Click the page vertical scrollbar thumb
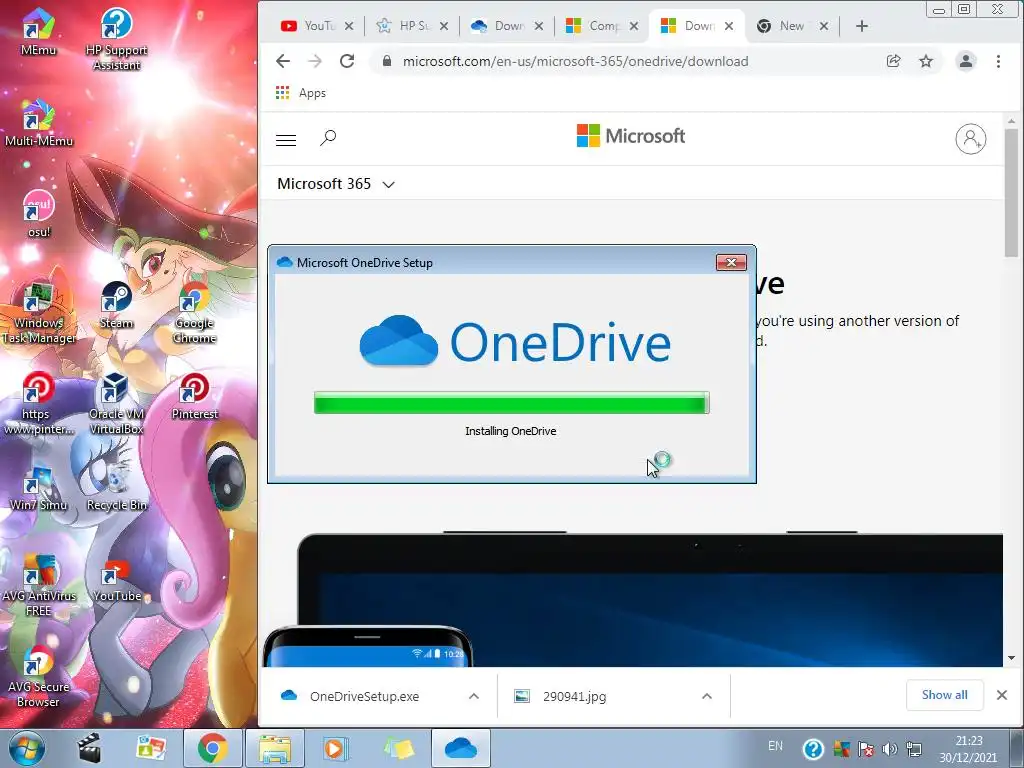The width and height of the screenshot is (1024, 768). click(1011, 193)
